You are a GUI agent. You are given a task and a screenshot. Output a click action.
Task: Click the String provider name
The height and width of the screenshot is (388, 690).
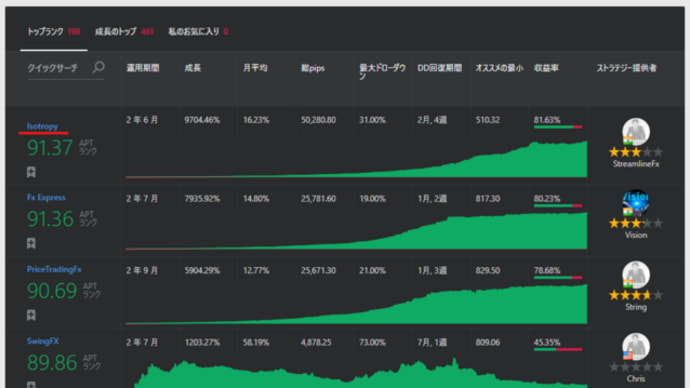point(636,307)
